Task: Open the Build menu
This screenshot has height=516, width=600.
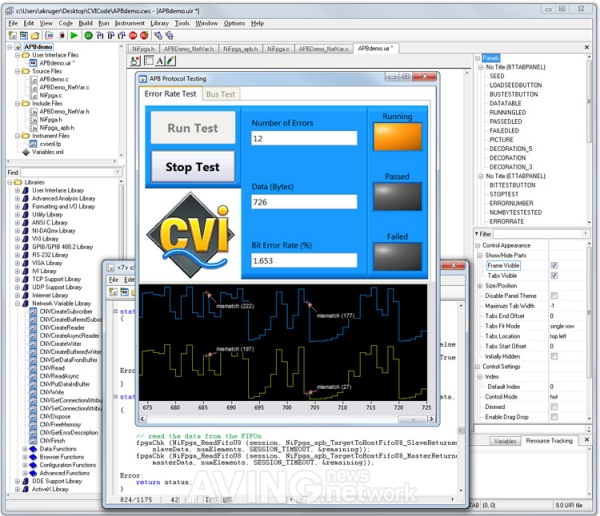Action: [85, 23]
